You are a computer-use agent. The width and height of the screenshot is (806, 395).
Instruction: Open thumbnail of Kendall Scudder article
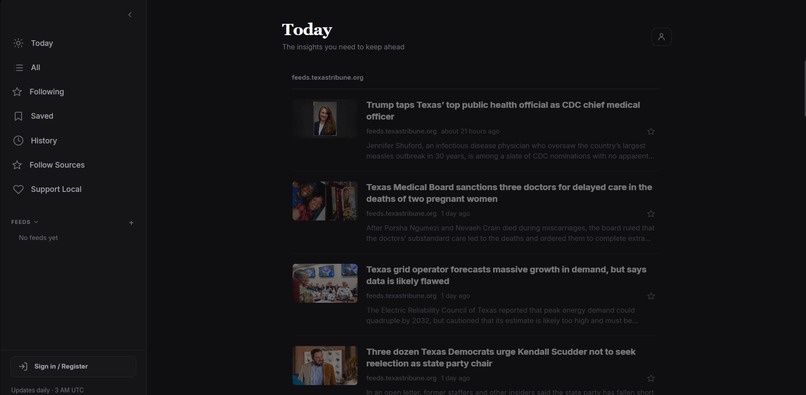point(325,366)
